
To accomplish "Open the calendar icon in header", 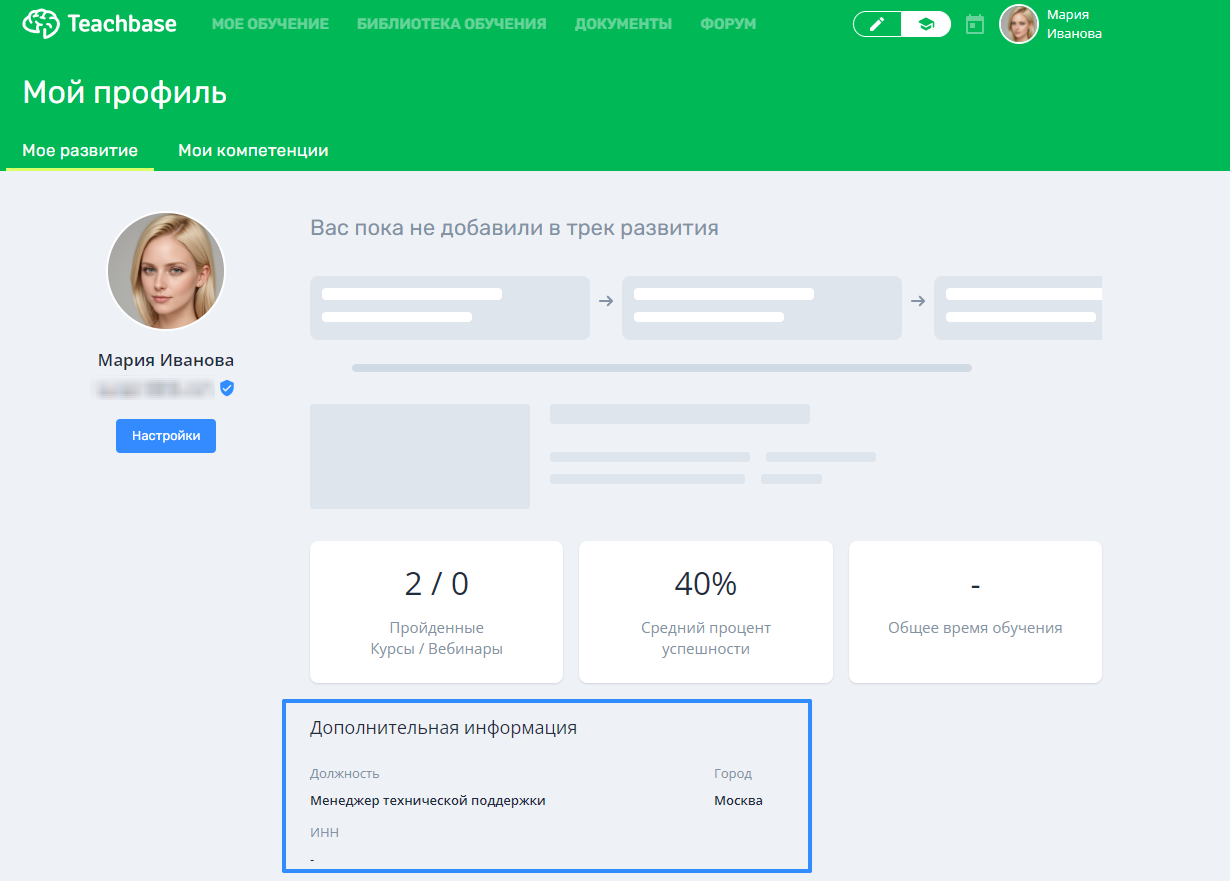I will pos(975,24).
